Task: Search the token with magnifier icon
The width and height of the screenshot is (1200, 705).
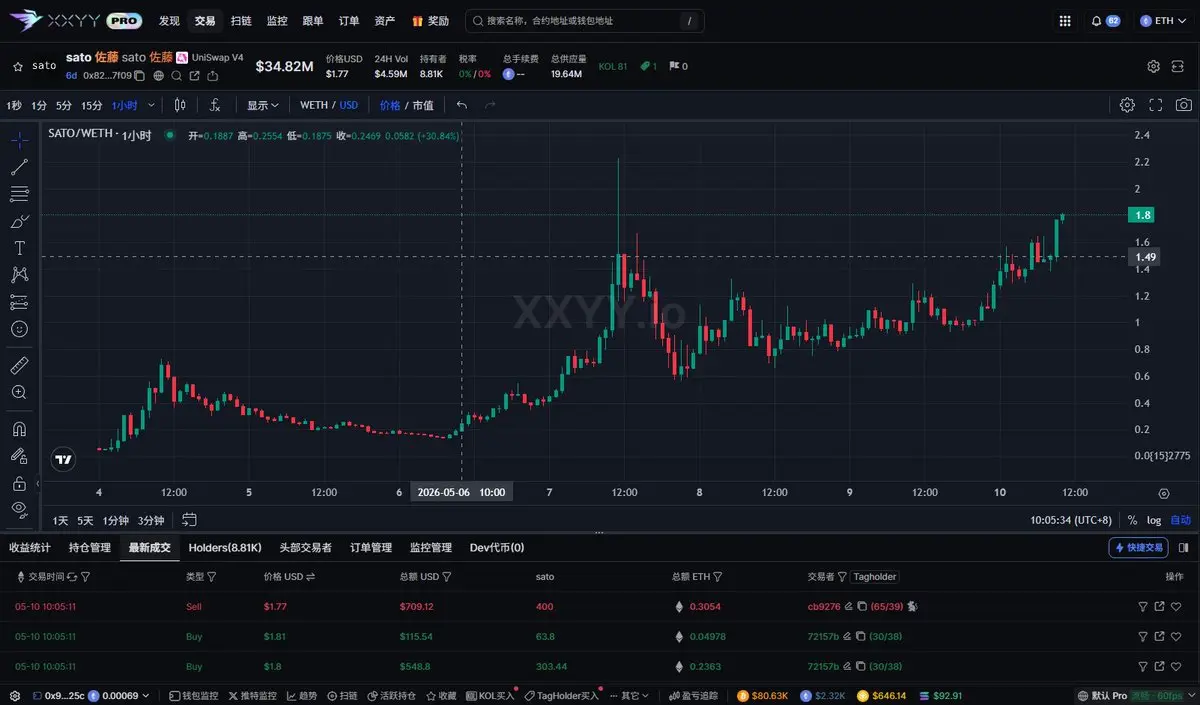Action: click(x=176, y=75)
